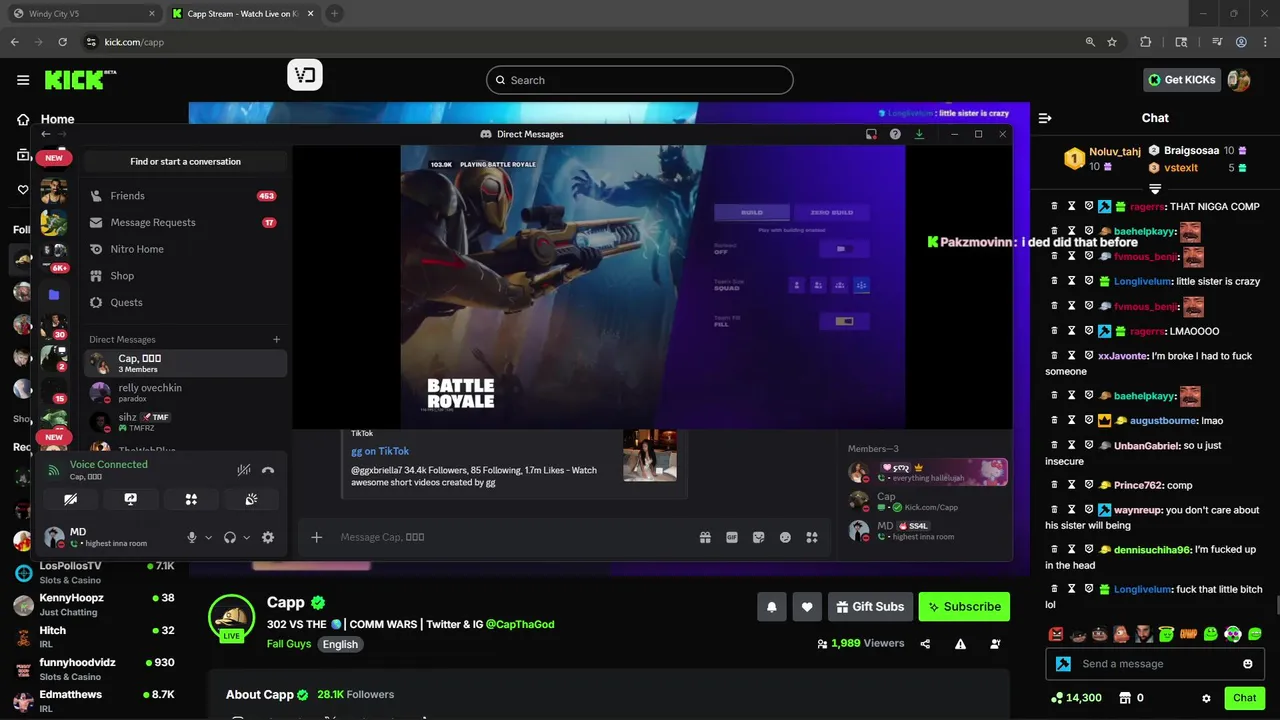The width and height of the screenshot is (1280, 720).
Task: Open Kick chat settings gear
Action: (x=1206, y=698)
